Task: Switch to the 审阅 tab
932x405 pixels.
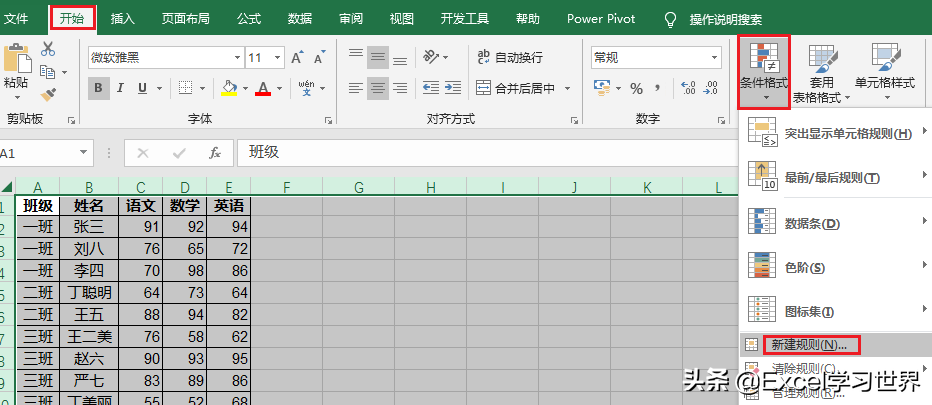Action: 351,18
